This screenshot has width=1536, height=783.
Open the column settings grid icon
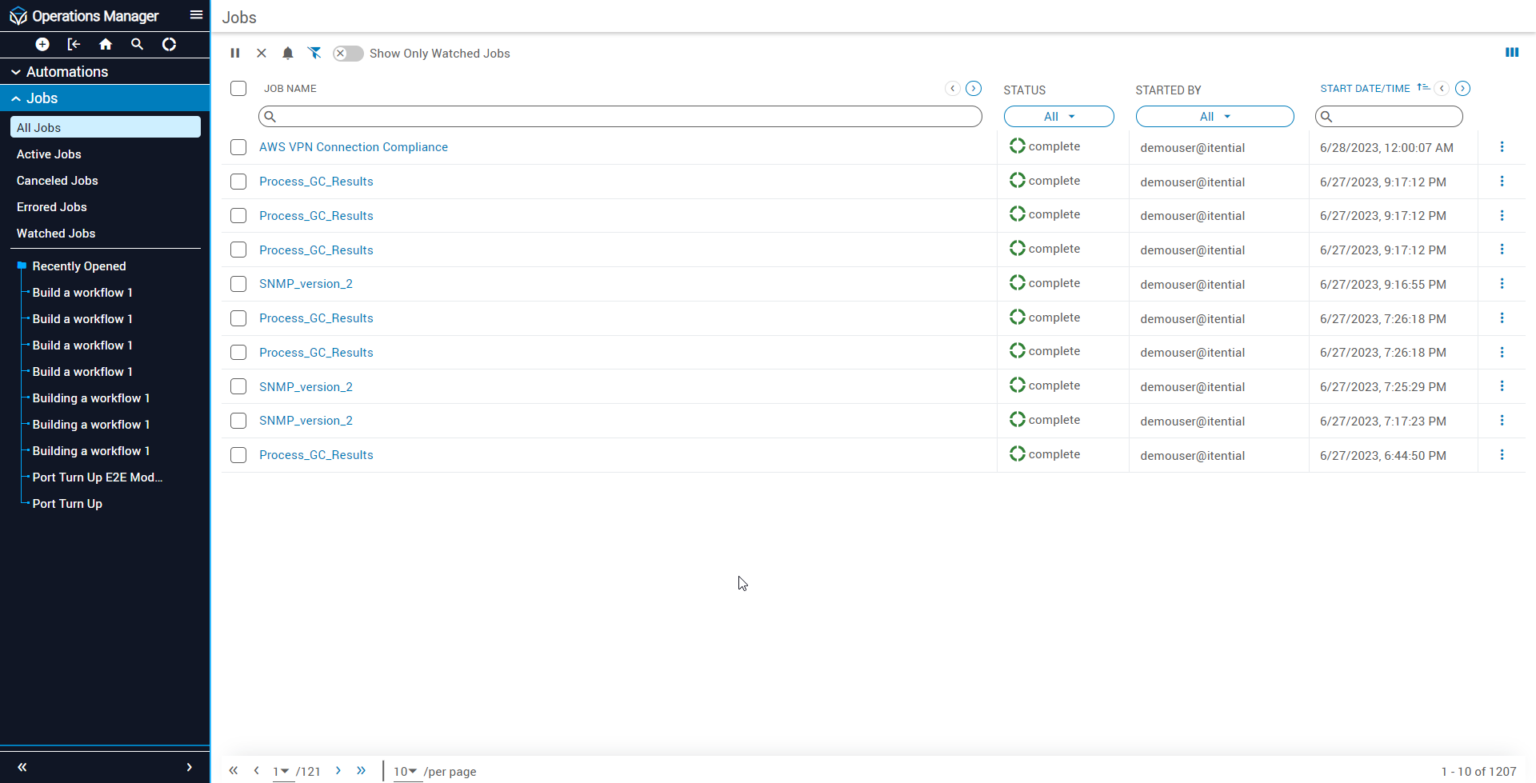click(1512, 52)
